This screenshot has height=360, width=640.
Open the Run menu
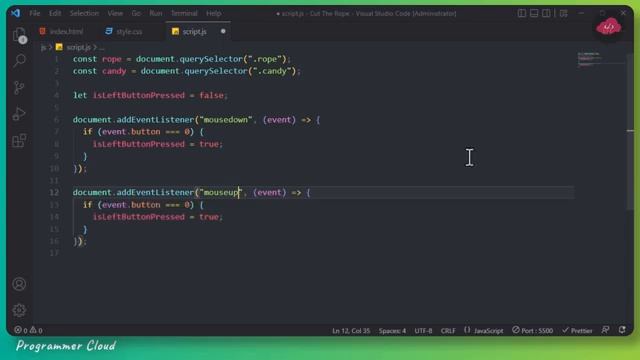point(156,13)
